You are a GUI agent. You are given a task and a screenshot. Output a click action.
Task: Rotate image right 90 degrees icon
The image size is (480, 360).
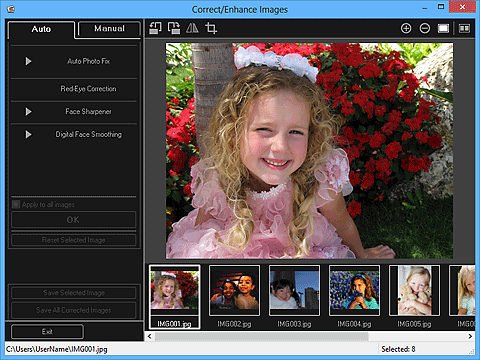(174, 28)
